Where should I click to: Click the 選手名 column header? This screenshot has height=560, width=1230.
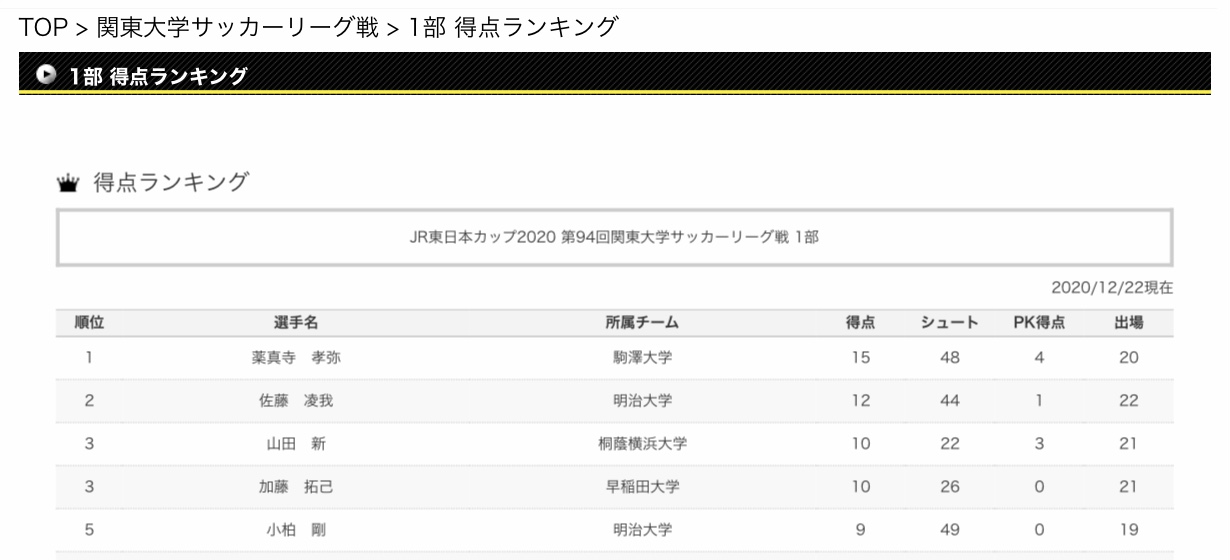297,322
